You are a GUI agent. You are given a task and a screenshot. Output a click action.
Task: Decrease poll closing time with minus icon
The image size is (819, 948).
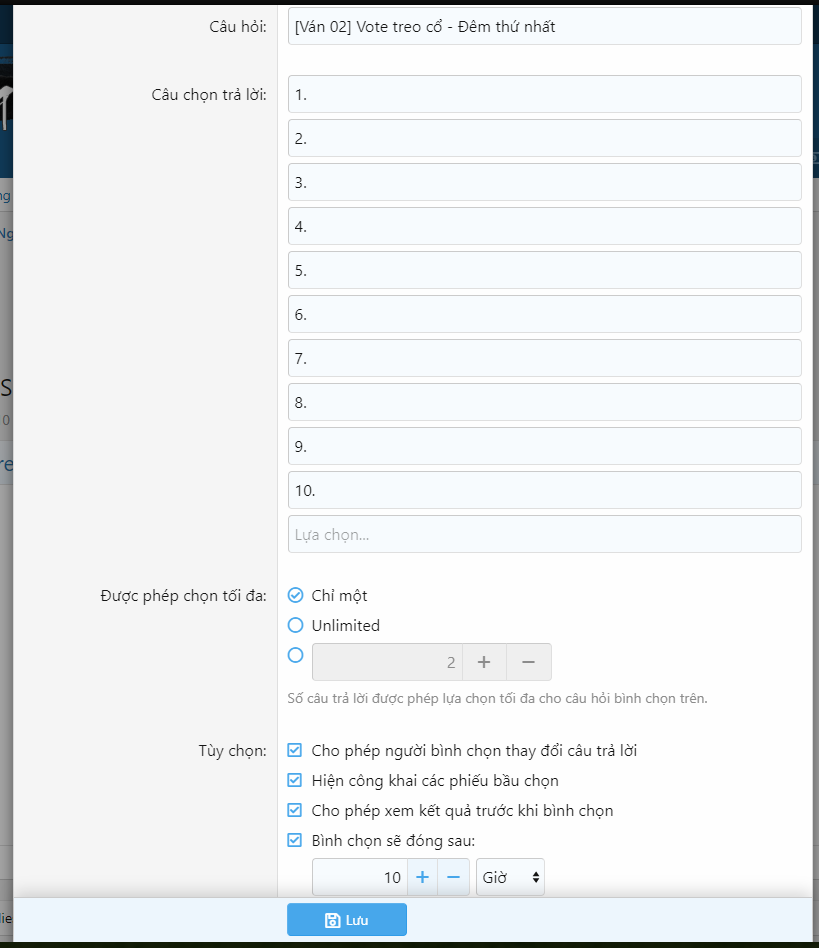pos(453,877)
